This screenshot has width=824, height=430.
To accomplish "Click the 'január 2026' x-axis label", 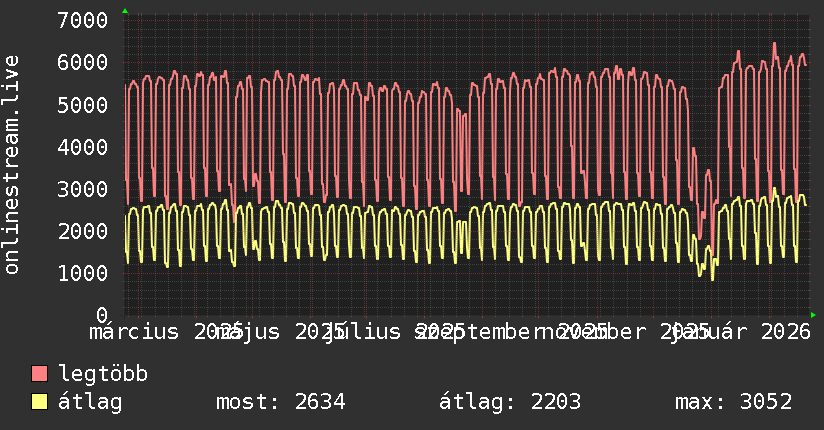I will (742, 332).
